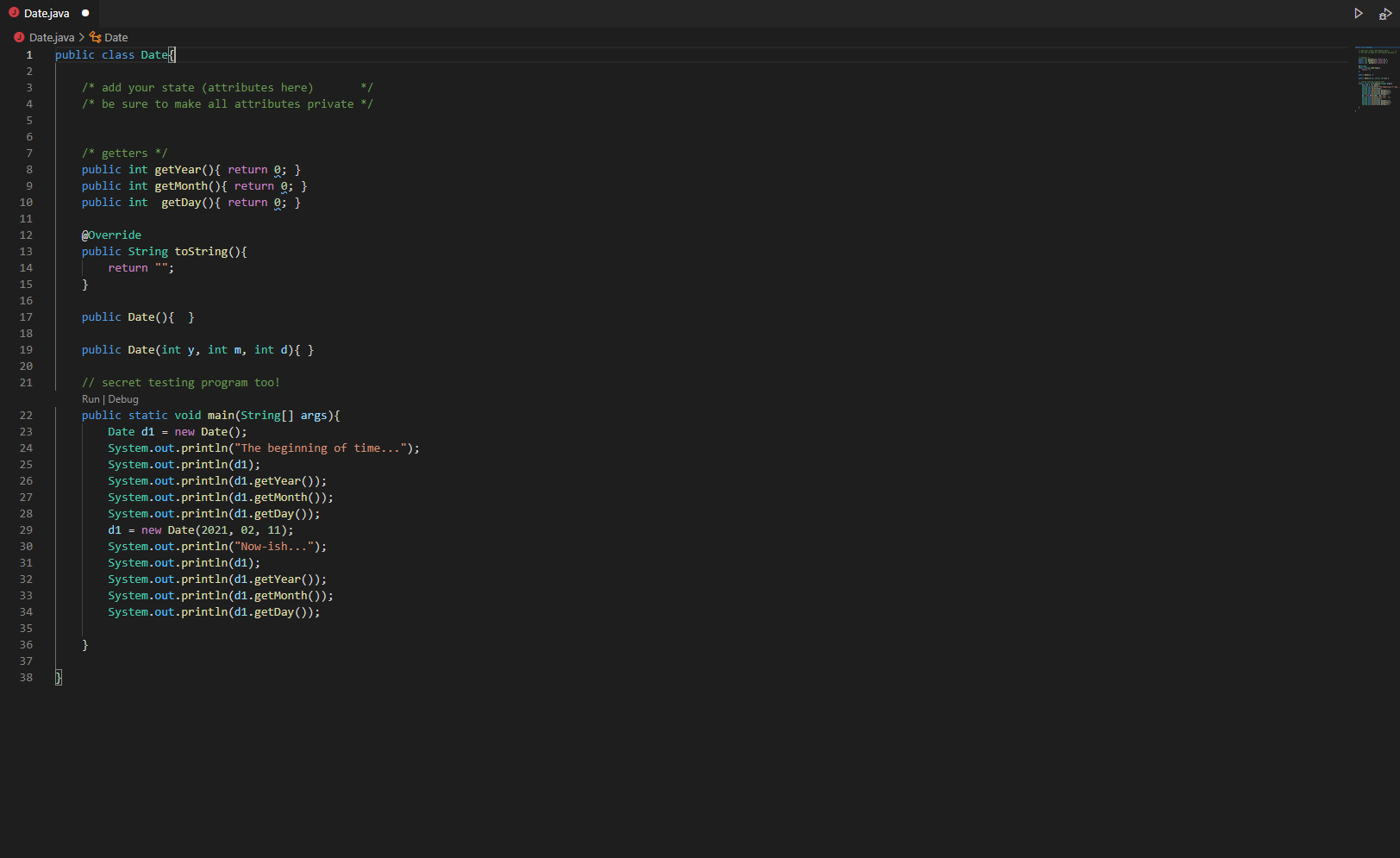Click the println(d1.getMonth()) call on line 33
Viewport: 1400px width, 858px height.
point(221,596)
